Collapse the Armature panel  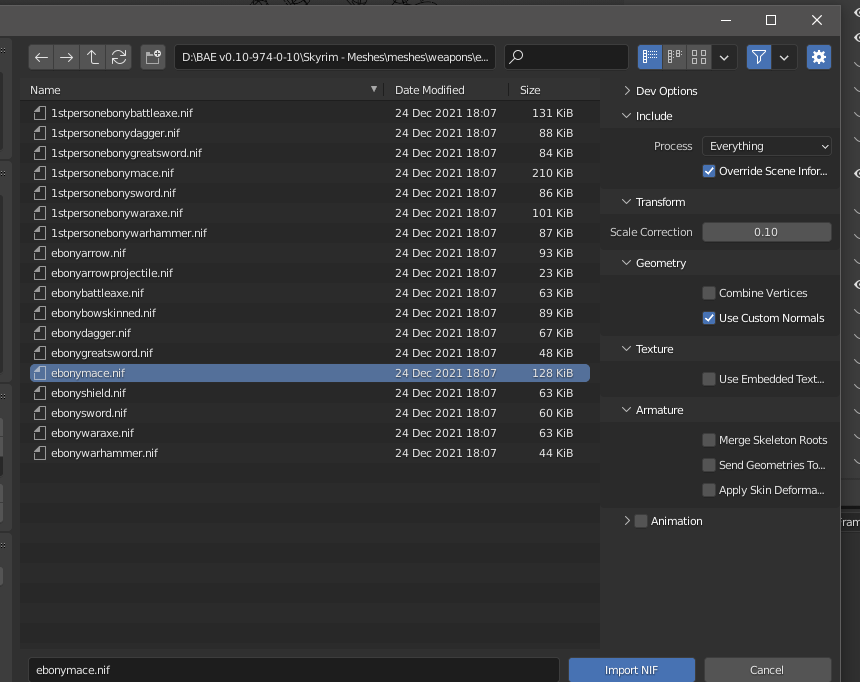626,410
